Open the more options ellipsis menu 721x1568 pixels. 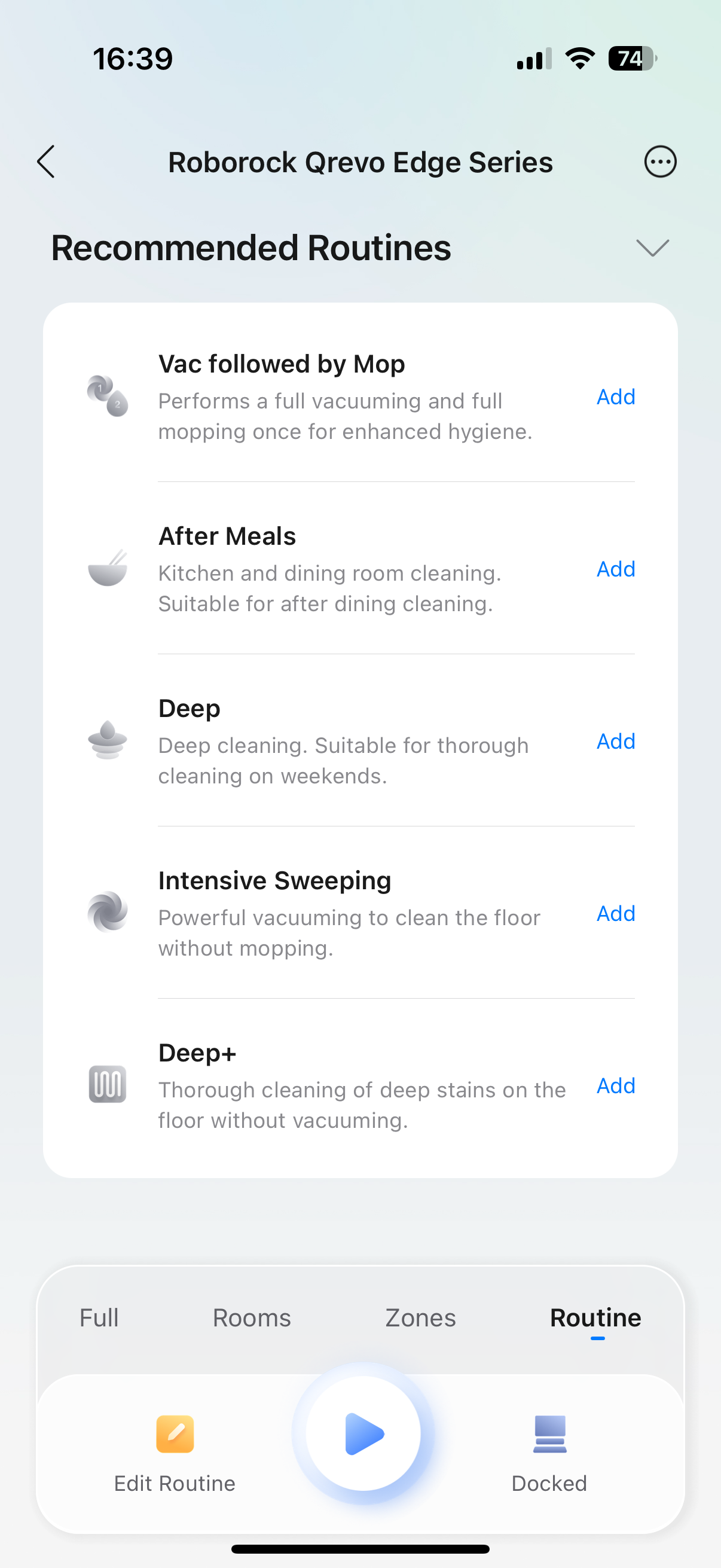point(660,162)
